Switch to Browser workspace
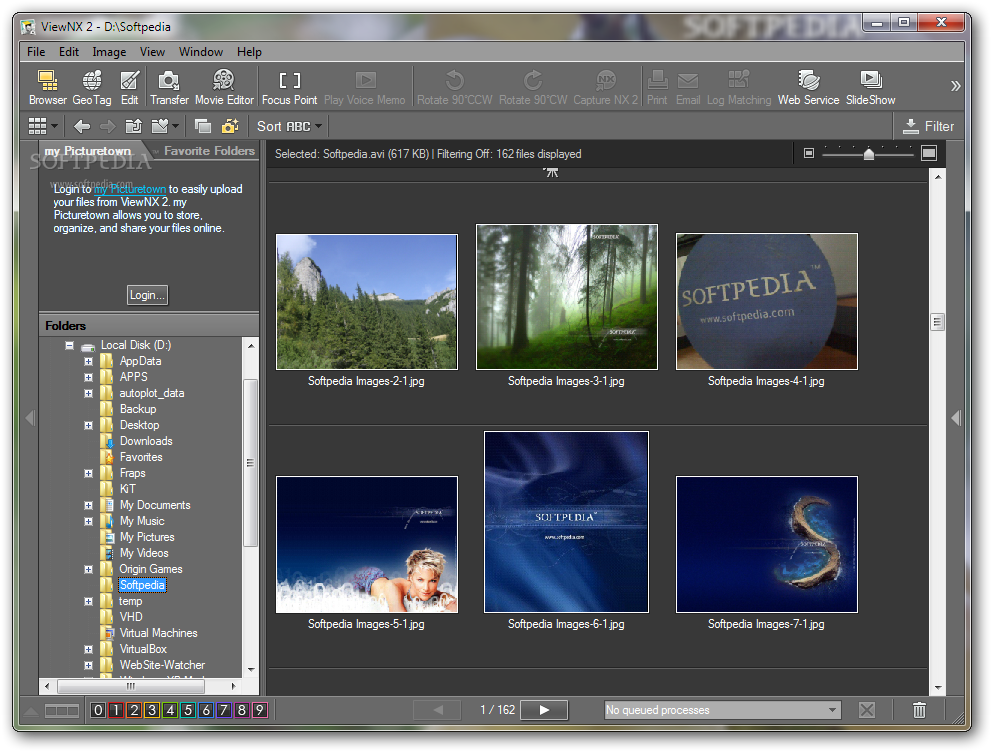This screenshot has height=752, width=992. pos(47,87)
